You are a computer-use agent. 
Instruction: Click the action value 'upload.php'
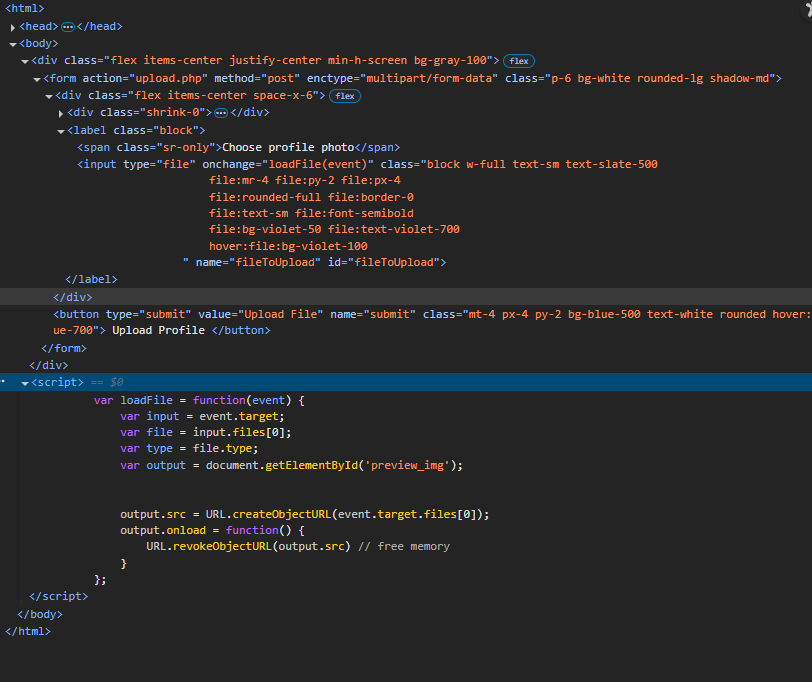(x=168, y=78)
